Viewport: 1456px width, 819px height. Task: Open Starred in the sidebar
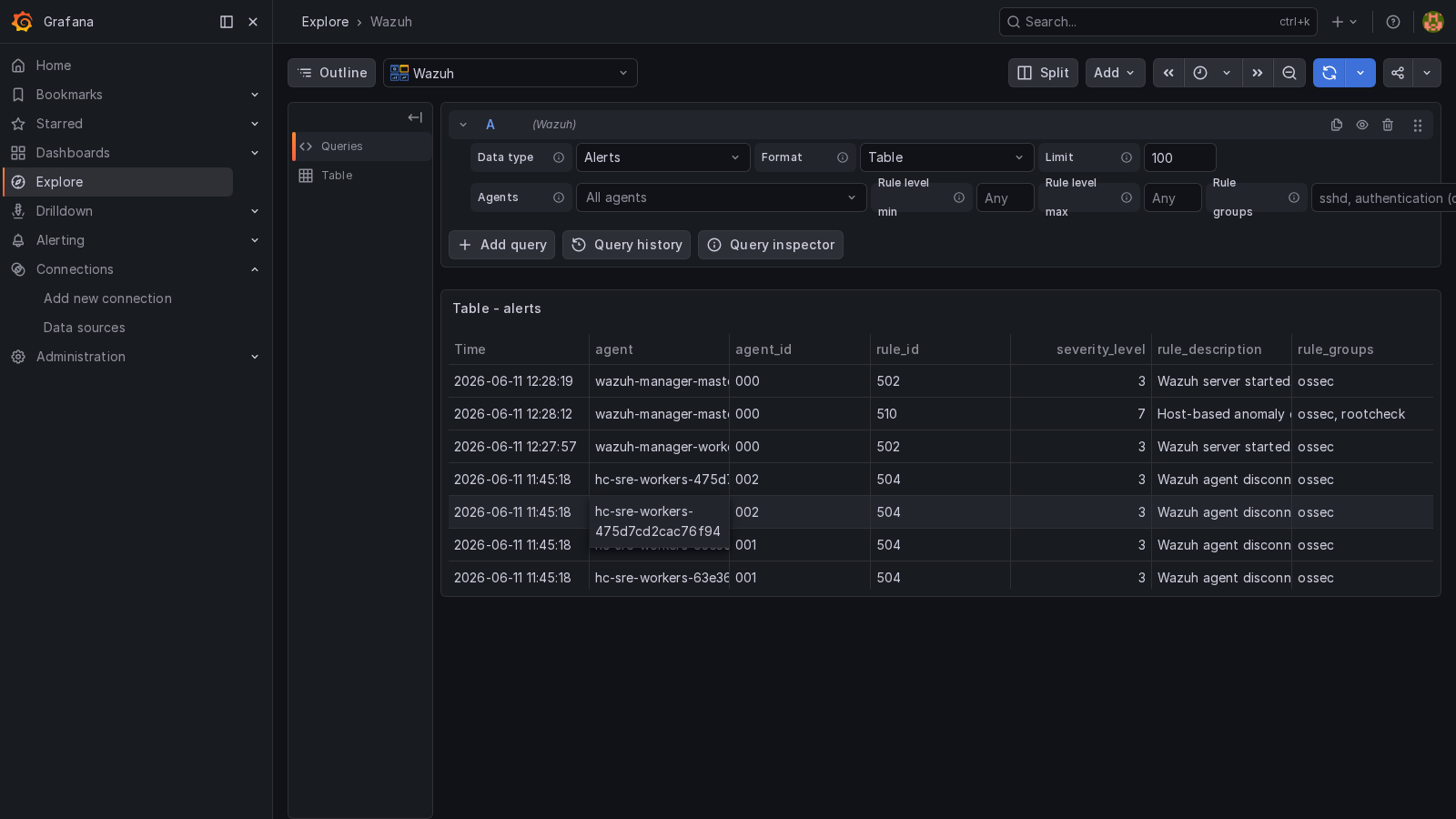click(59, 124)
